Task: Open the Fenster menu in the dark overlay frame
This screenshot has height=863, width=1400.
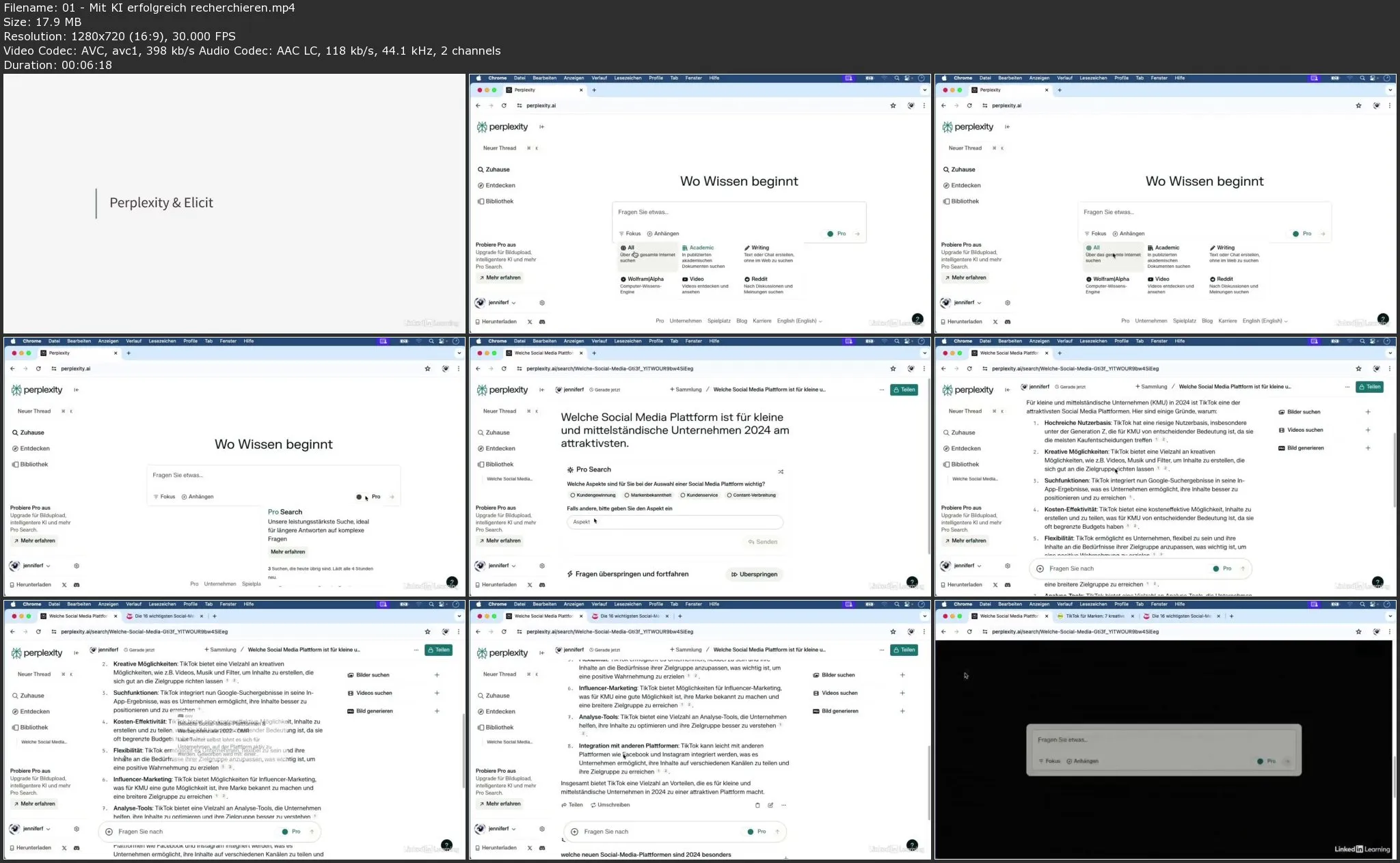Action: [x=1159, y=604]
